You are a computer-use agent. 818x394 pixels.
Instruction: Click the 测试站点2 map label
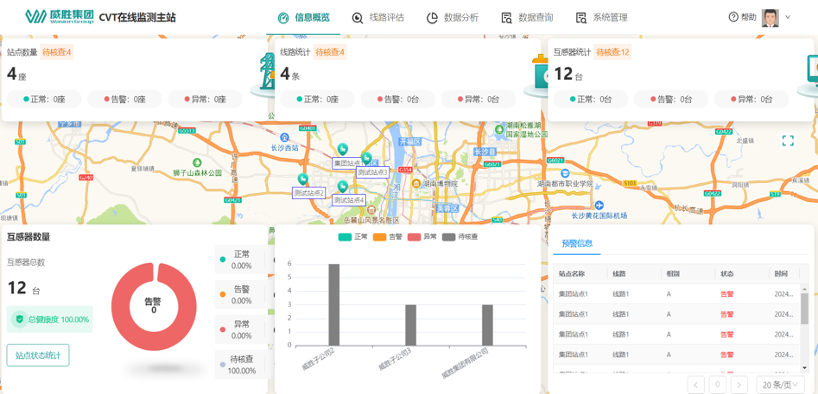(309, 193)
